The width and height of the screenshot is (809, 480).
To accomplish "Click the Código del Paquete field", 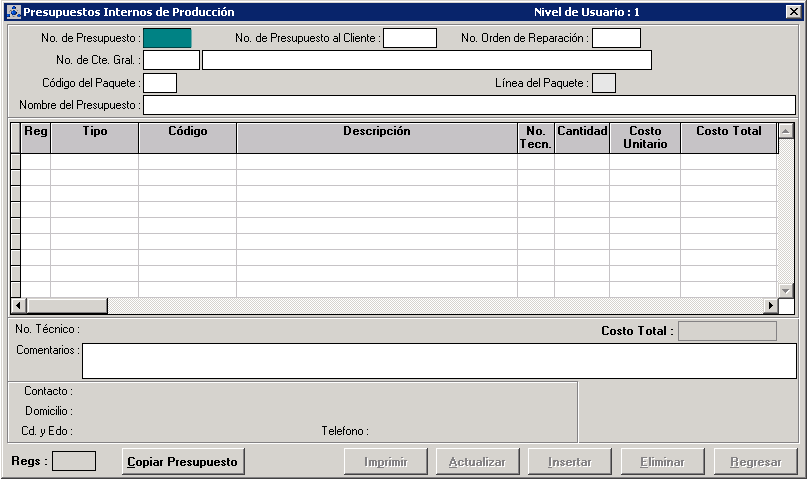I will 160,83.
